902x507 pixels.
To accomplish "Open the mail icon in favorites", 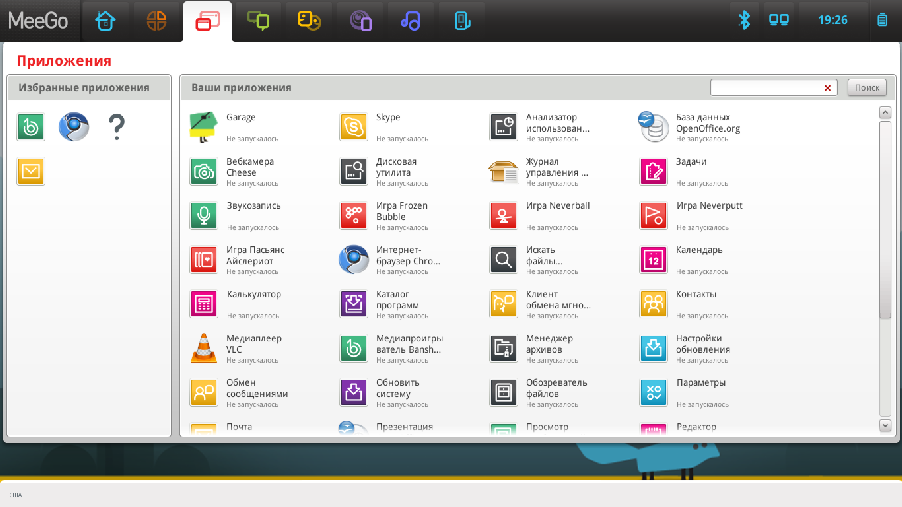I will (x=30, y=172).
